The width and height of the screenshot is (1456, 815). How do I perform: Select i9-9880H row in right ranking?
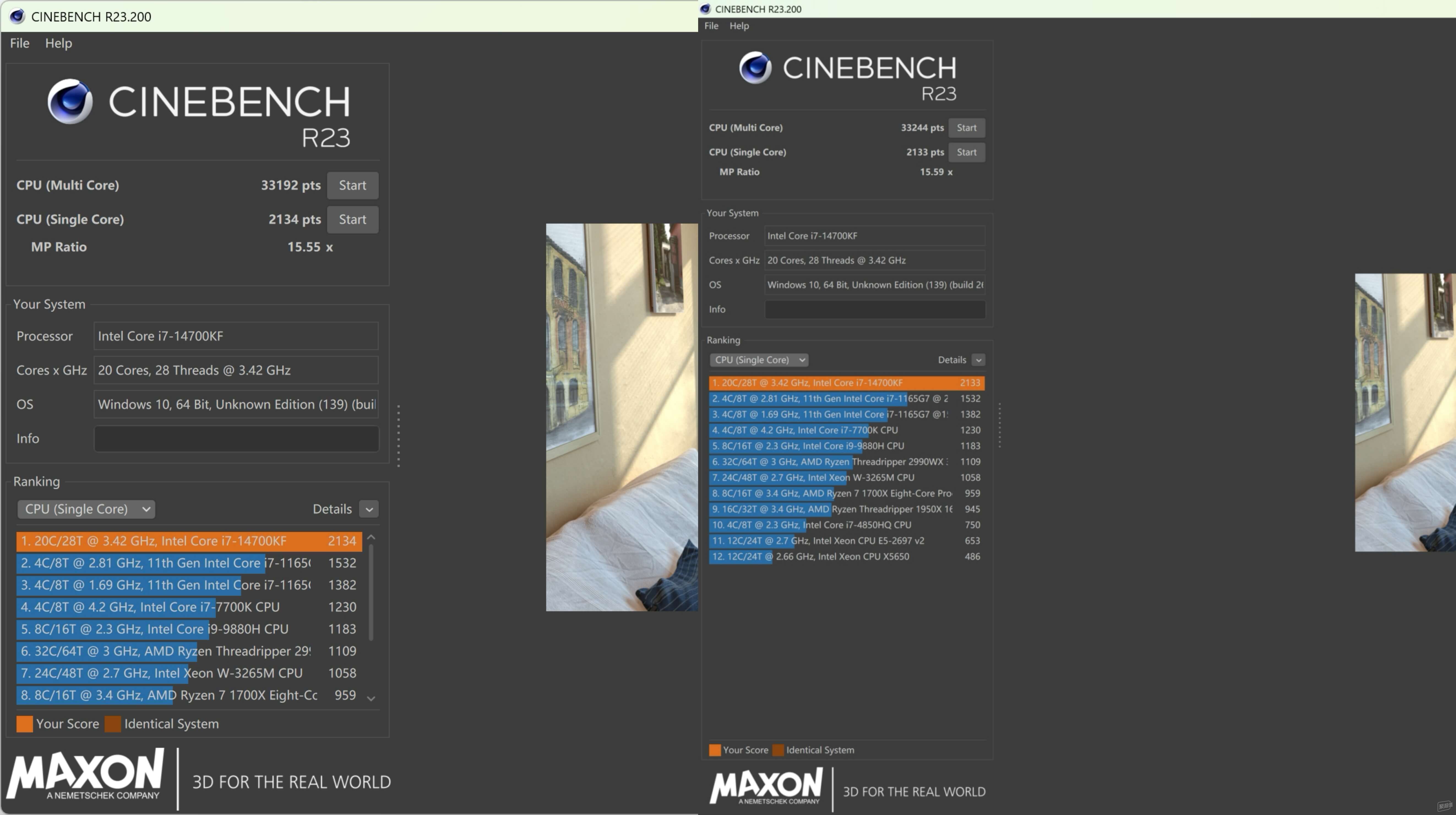click(847, 446)
